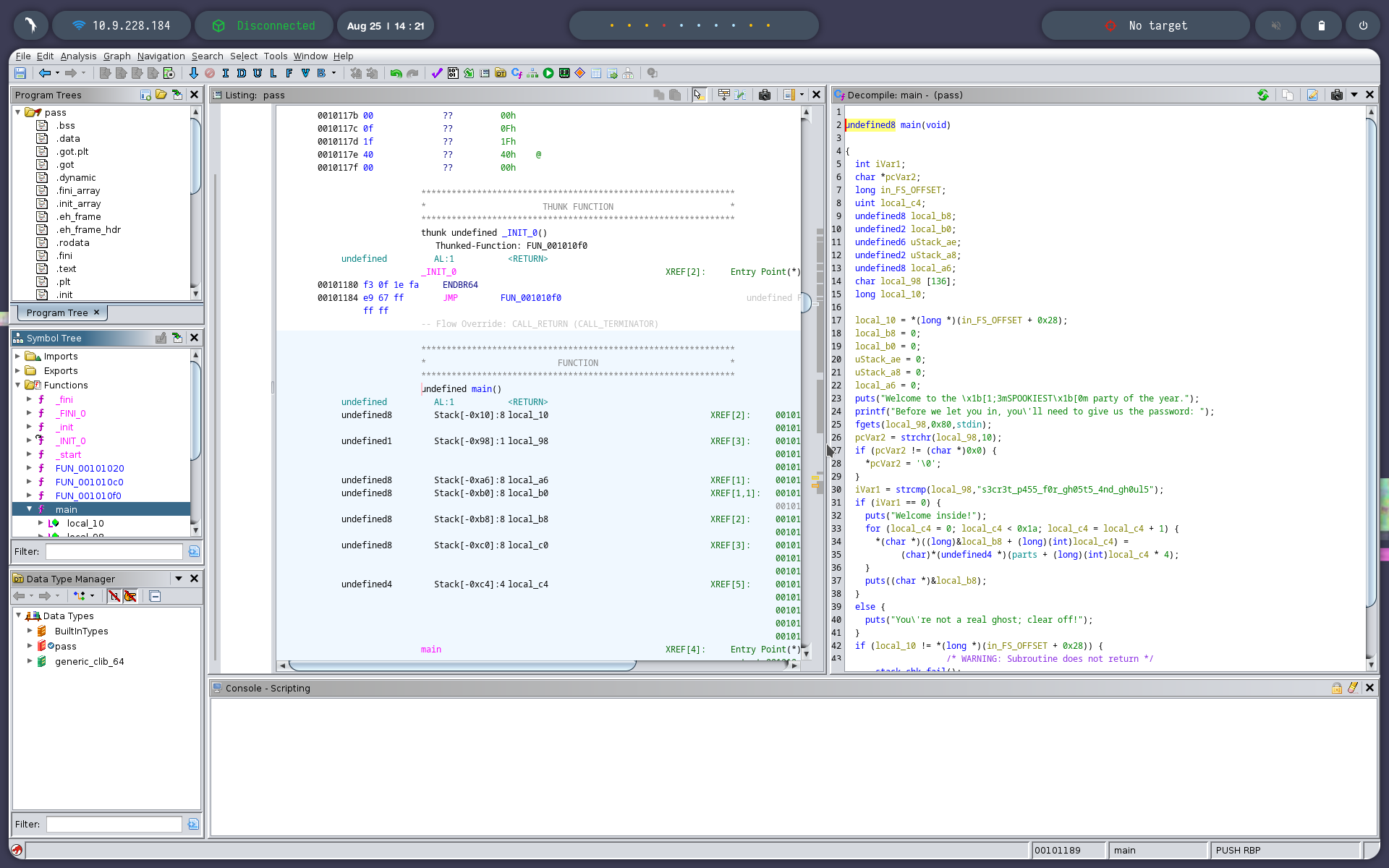The width and height of the screenshot is (1389, 868).
Task: Click the Memory Map chip icon
Action: pyautogui.click(x=564, y=73)
